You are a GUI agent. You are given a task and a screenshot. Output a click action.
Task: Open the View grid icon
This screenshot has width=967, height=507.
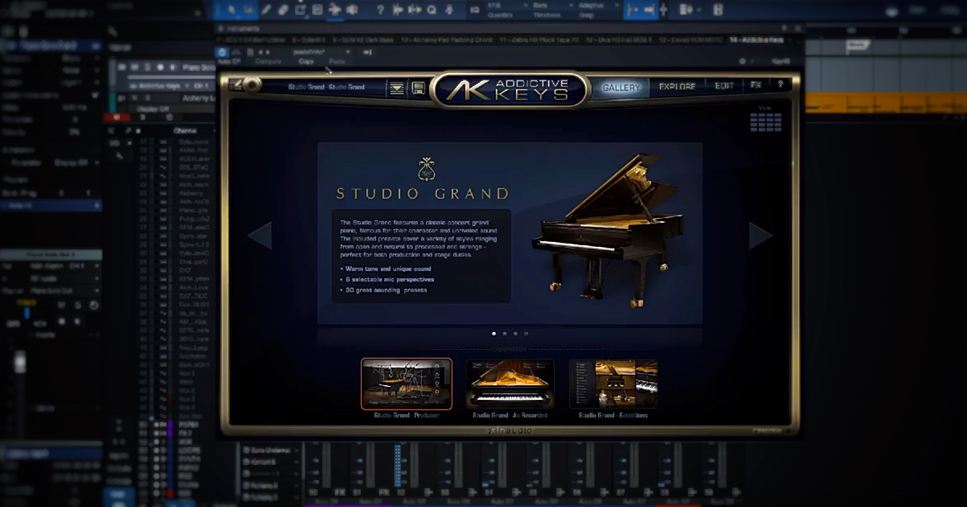point(766,122)
